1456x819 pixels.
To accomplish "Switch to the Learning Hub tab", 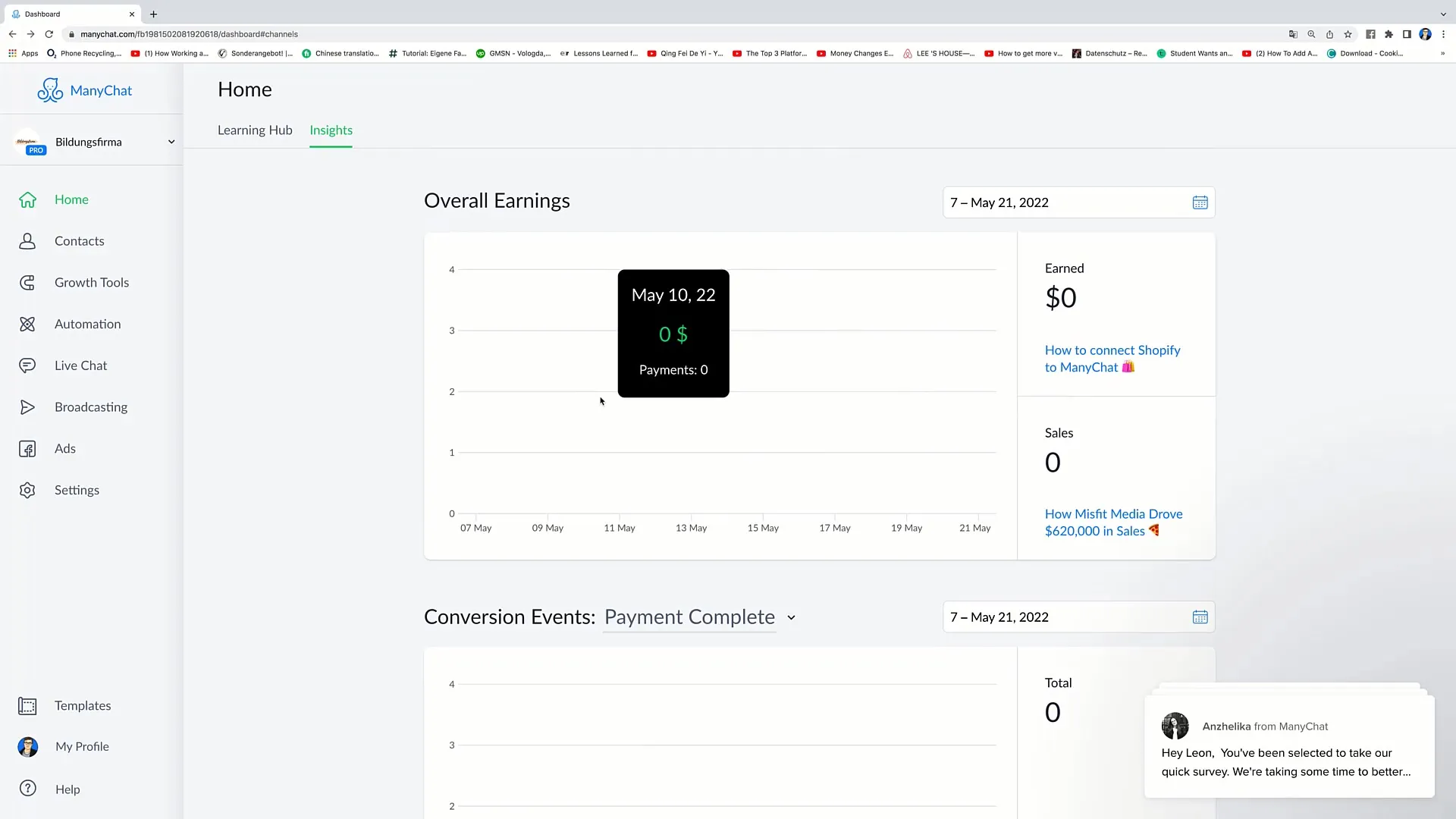I will pyautogui.click(x=255, y=130).
